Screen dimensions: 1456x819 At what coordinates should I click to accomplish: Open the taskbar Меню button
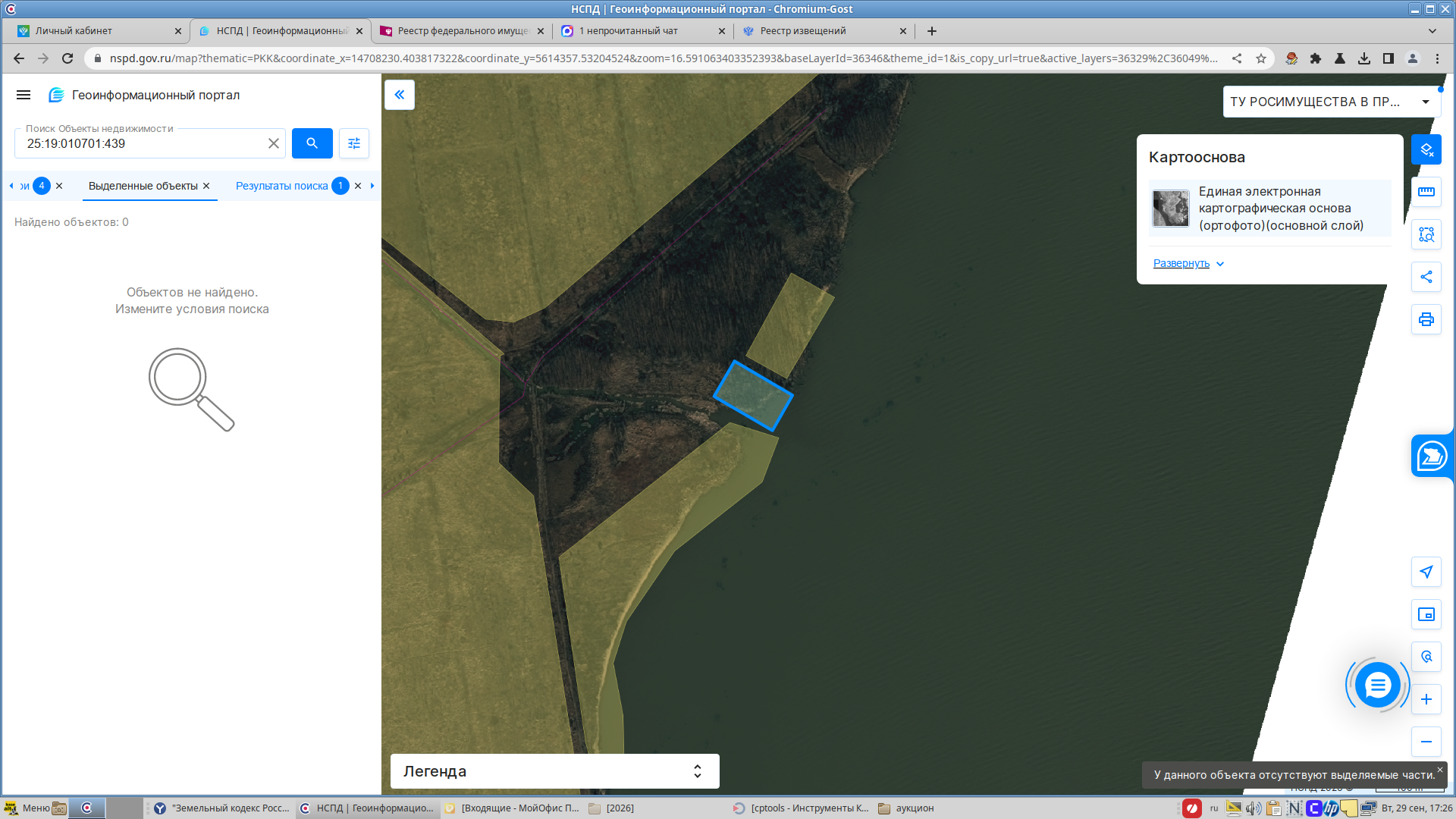27,808
